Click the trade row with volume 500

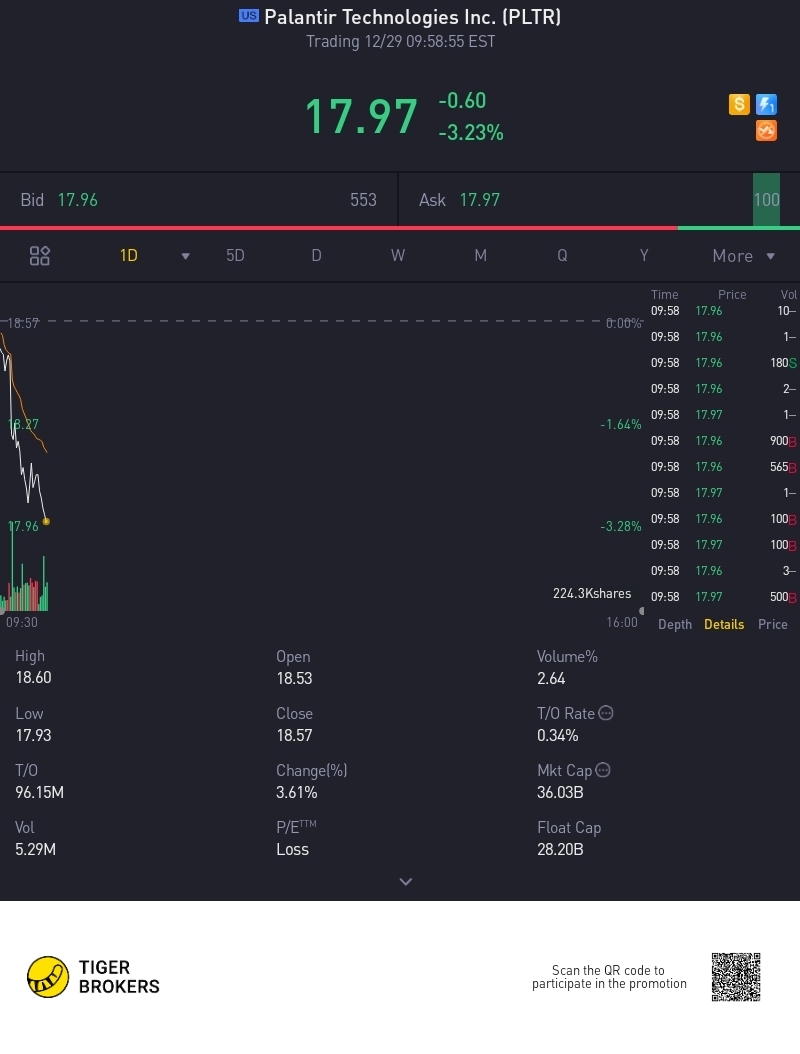tap(723, 597)
